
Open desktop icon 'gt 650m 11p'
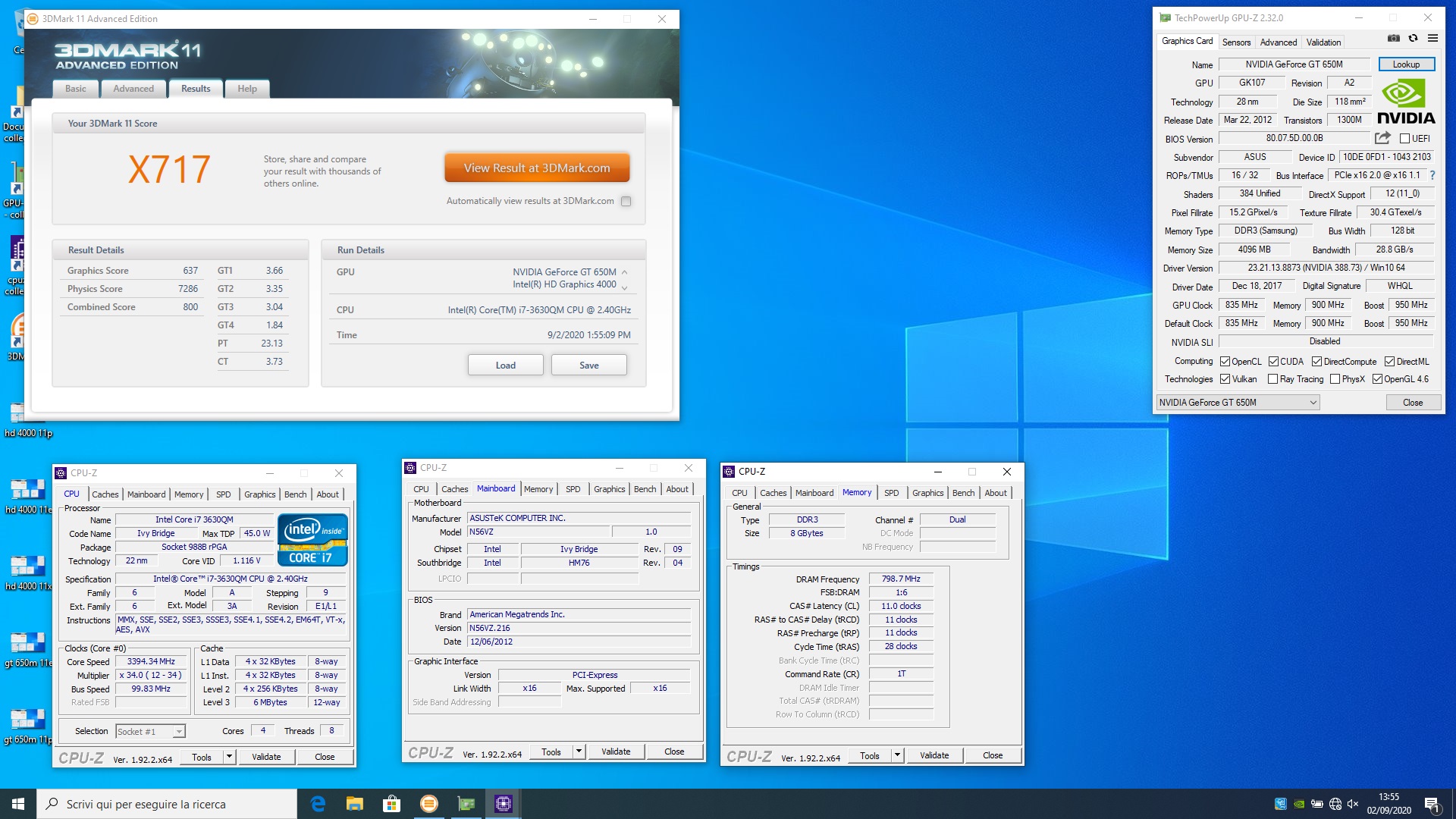27,724
